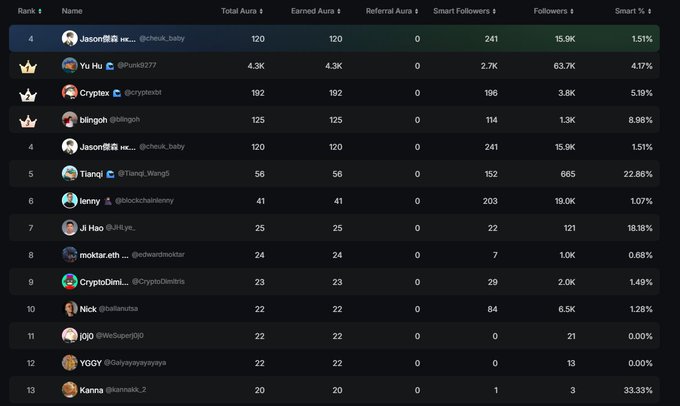
Task: Open Jason's avatar in the highlighted top row
Action: tap(69, 39)
